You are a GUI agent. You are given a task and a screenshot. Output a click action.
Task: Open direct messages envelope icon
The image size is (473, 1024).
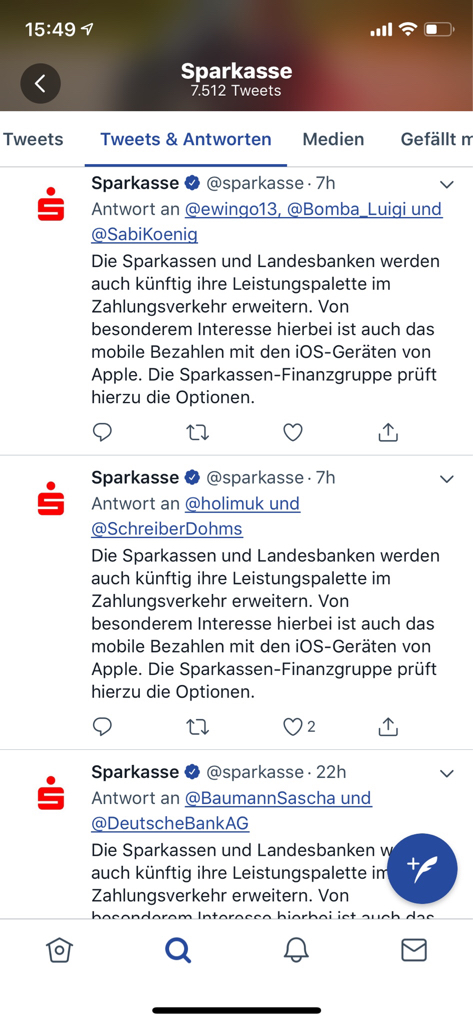tap(414, 950)
